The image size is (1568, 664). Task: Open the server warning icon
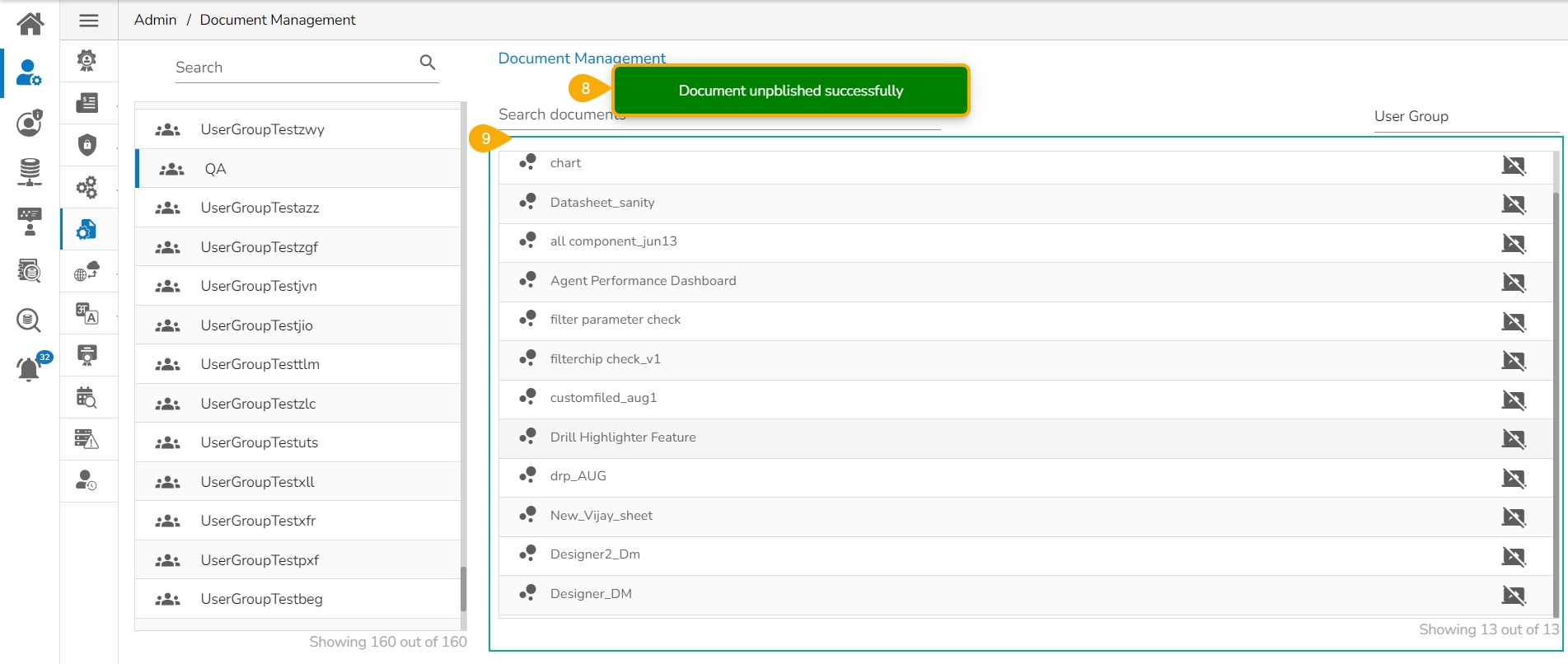[x=87, y=438]
